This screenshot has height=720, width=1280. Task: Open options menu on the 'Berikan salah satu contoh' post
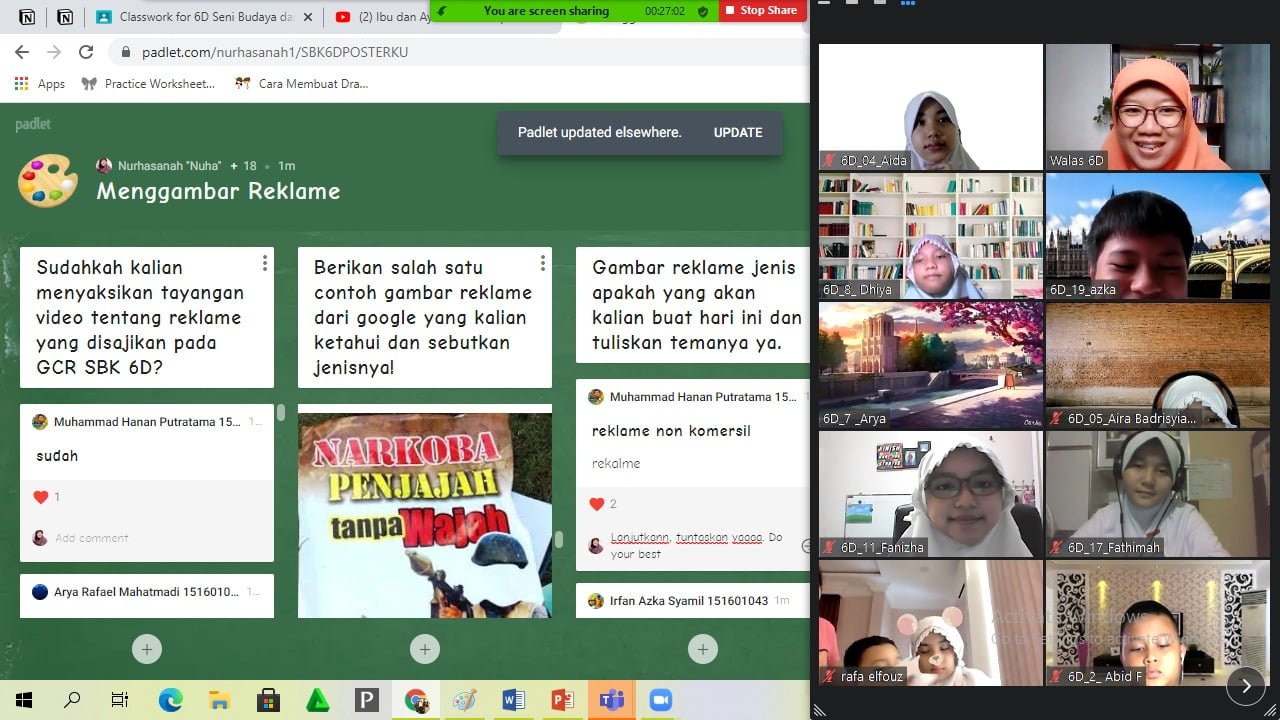coord(542,262)
